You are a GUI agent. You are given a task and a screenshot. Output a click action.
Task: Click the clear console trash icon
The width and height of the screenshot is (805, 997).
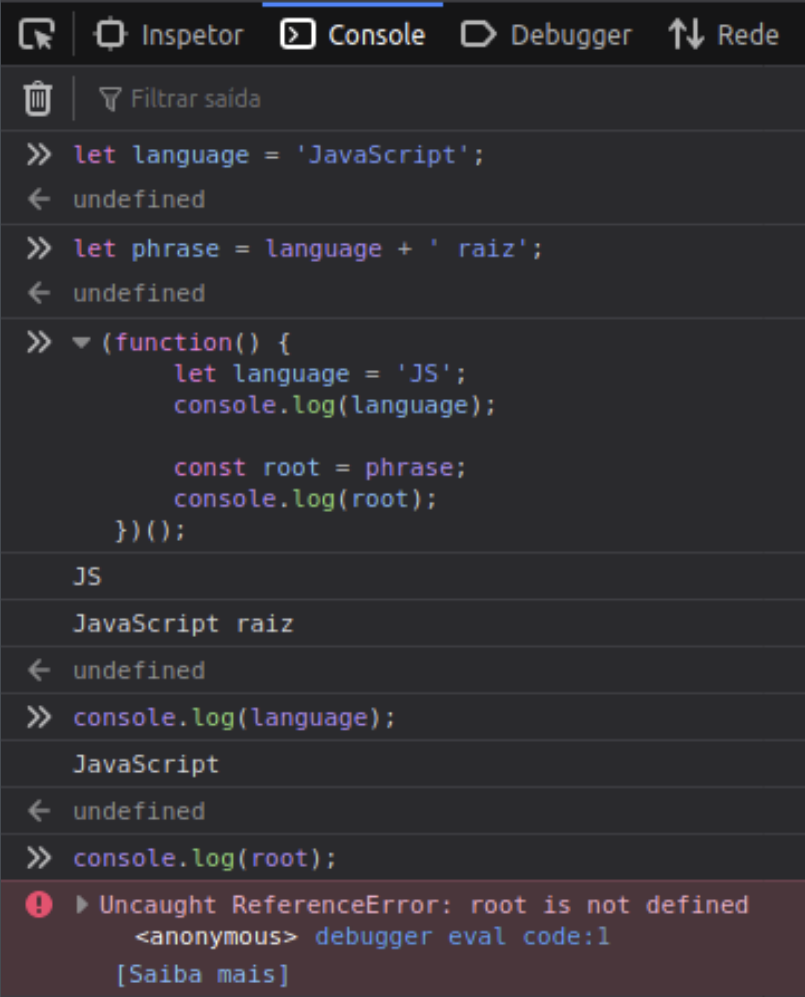coord(36,98)
